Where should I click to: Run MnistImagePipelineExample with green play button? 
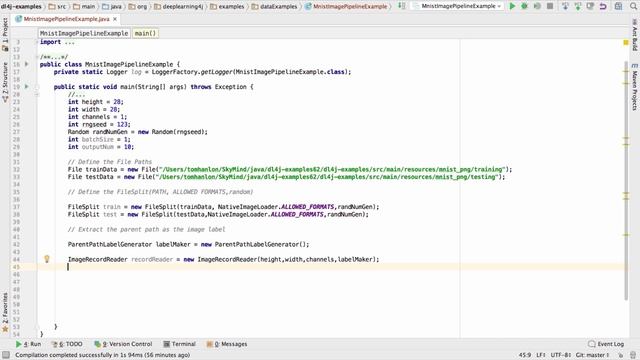click(512, 6)
